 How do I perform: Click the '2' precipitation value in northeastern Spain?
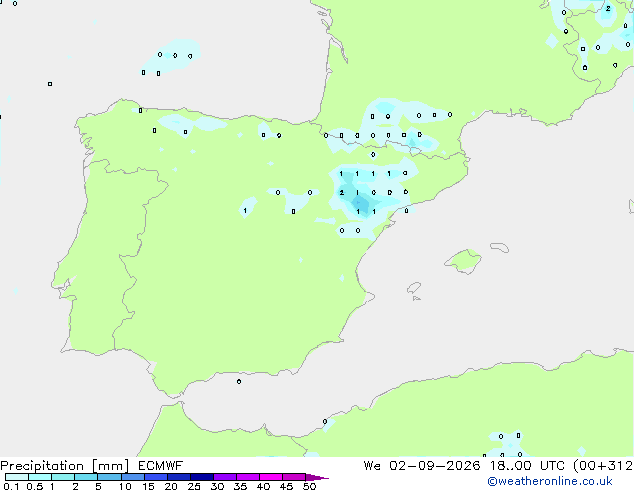pos(342,192)
